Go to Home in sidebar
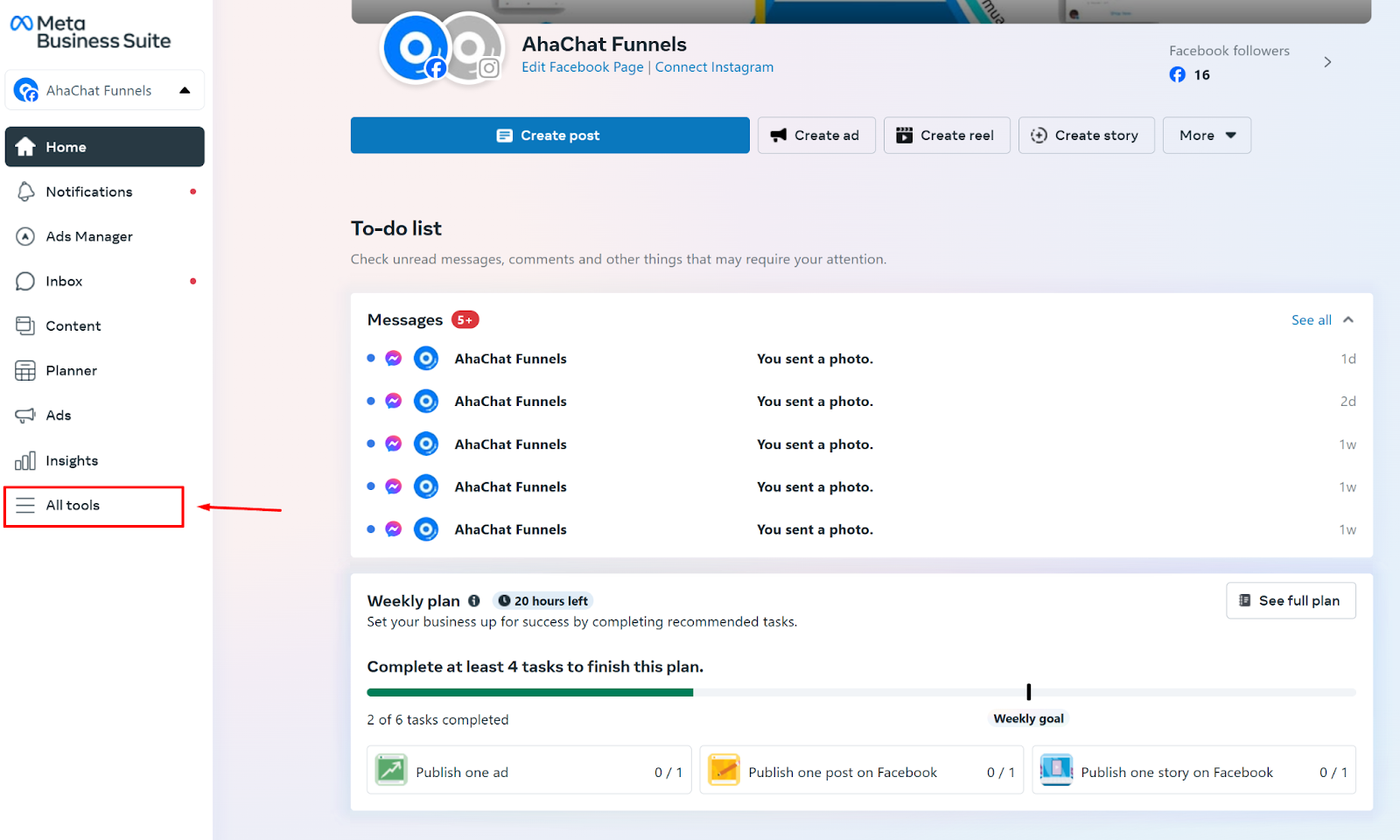1400x840 pixels. [105, 147]
